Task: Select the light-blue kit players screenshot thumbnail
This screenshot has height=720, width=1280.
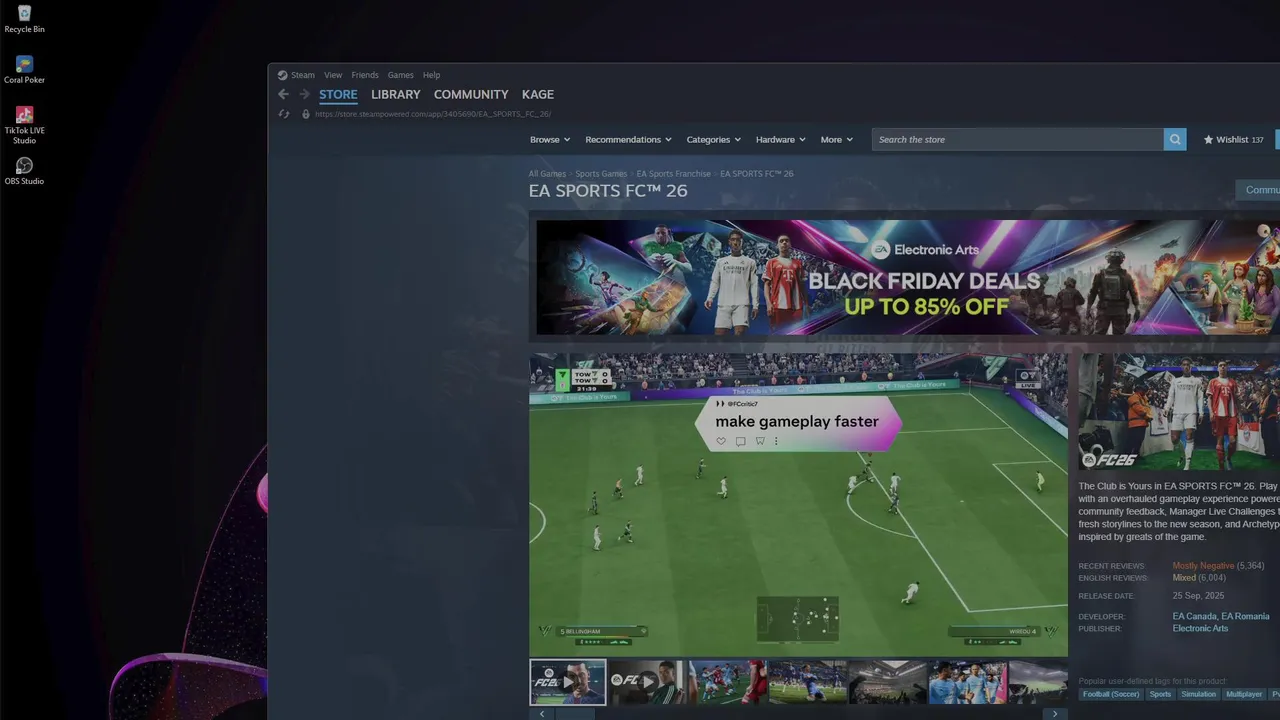Action: 967,682
